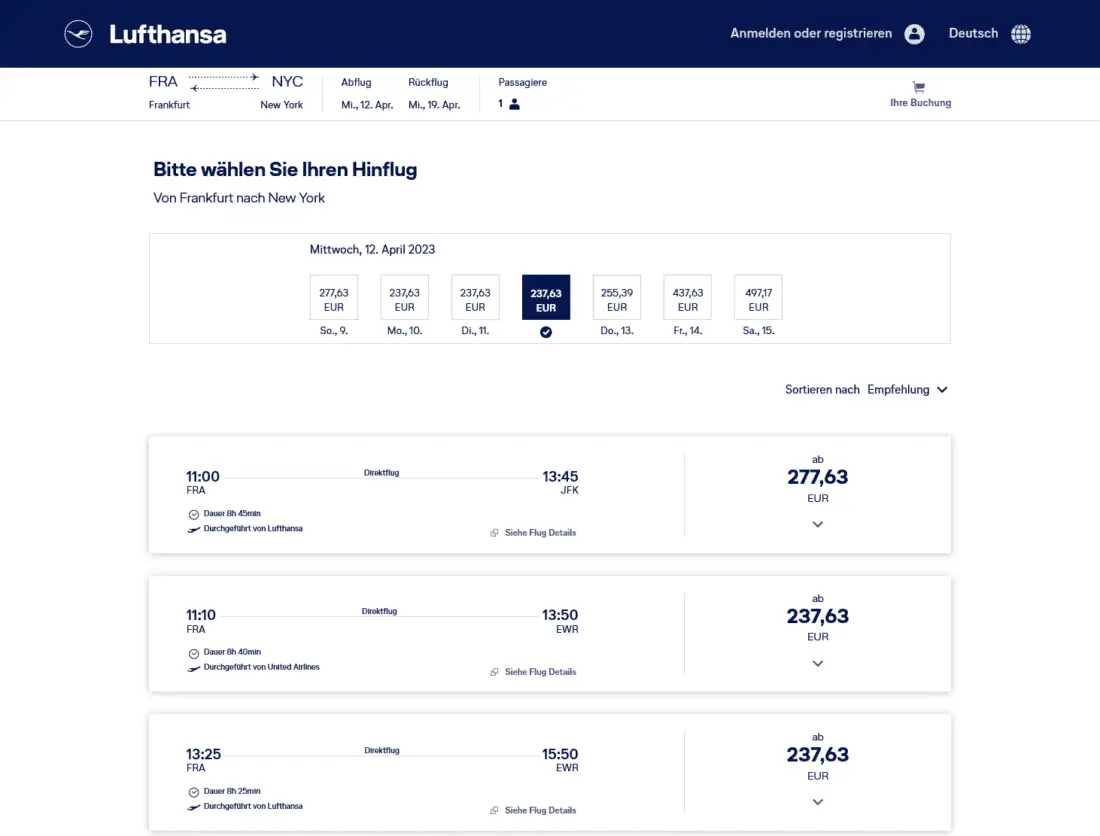Open Siehe Flug Details for 11:00 flight
The width and height of the screenshot is (1100, 836).
click(x=540, y=533)
